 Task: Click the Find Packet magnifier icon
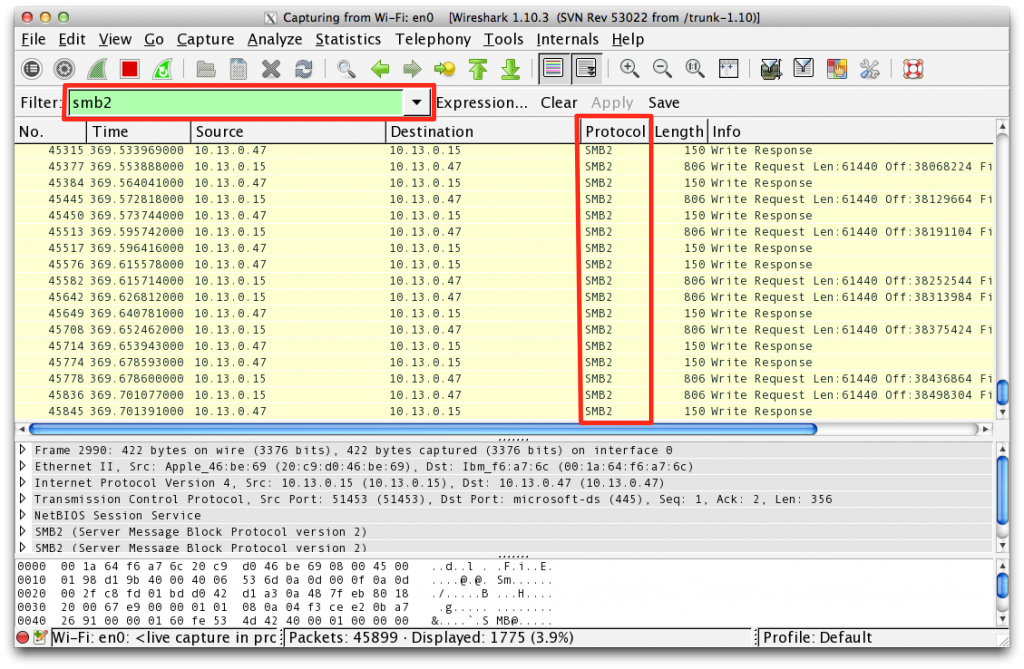[x=347, y=68]
